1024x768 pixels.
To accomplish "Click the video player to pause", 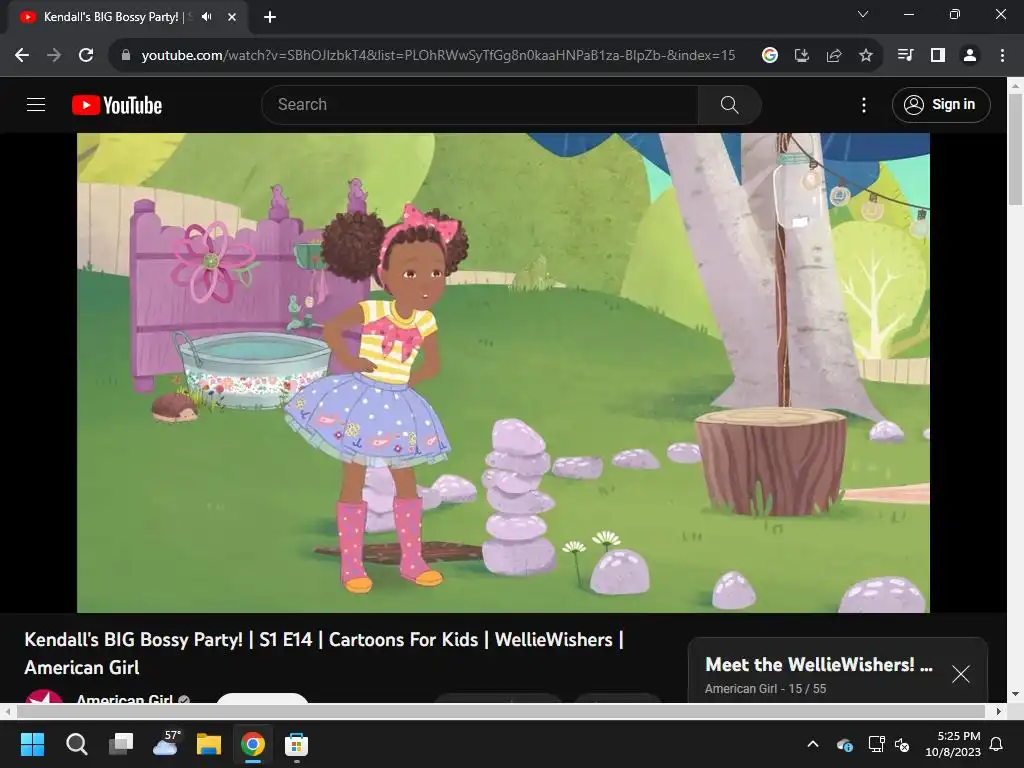I will 504,373.
